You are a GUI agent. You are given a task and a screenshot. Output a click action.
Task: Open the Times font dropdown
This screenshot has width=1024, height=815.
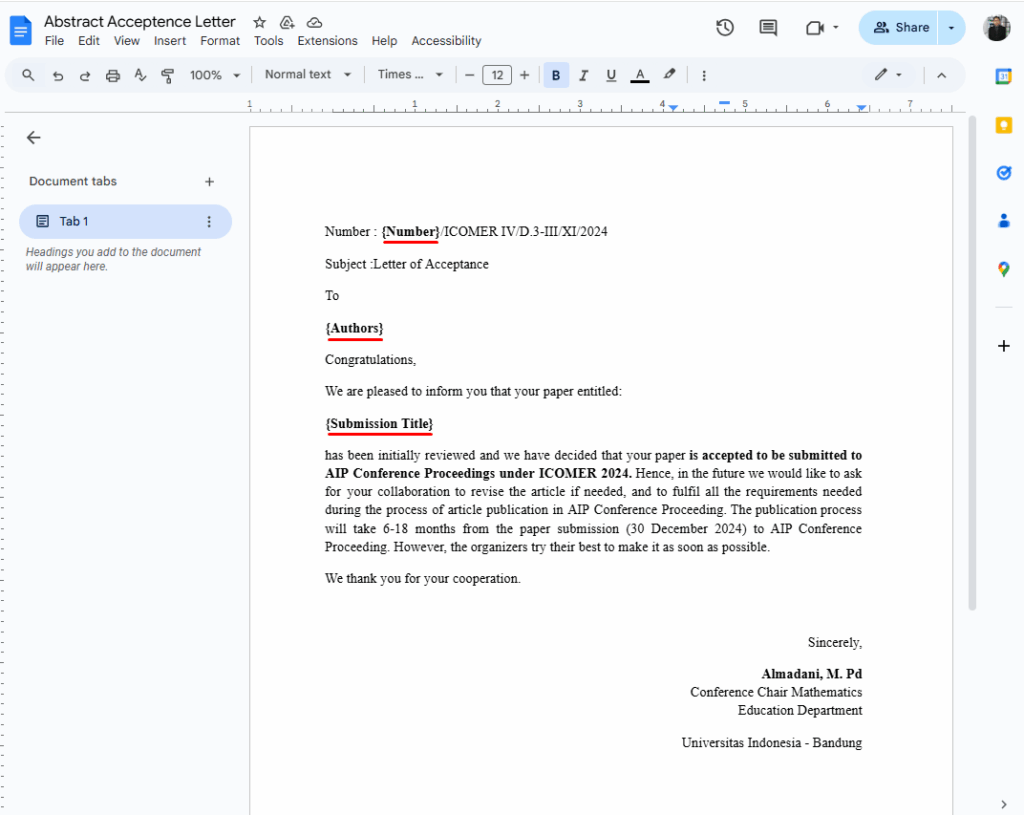tap(410, 74)
